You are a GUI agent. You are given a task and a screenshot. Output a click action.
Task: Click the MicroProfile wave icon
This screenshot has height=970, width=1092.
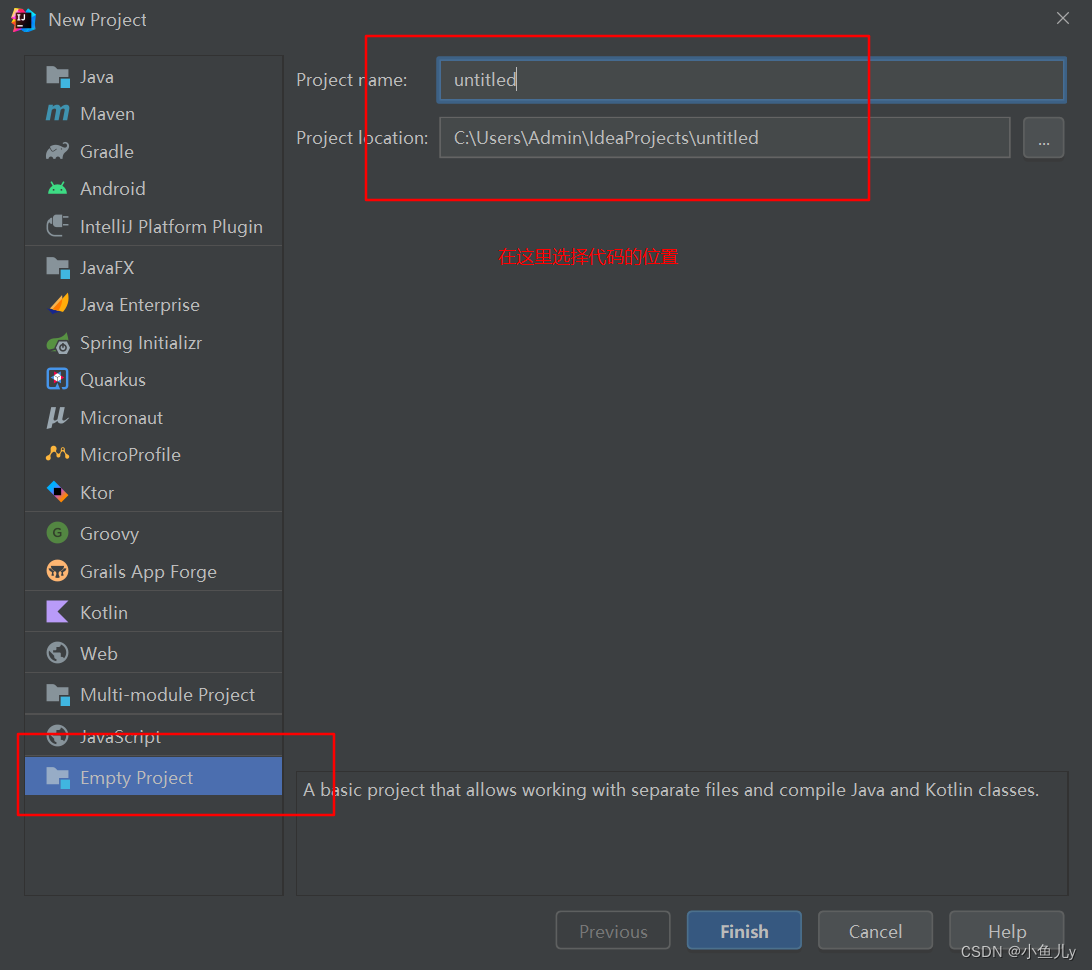[58, 454]
